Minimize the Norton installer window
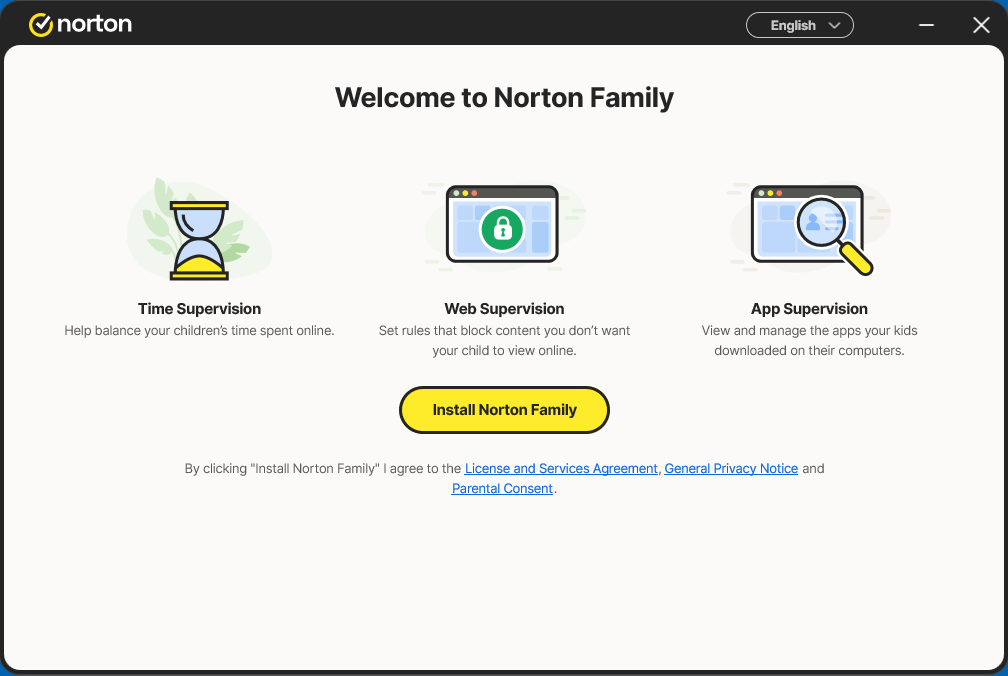 [x=926, y=25]
